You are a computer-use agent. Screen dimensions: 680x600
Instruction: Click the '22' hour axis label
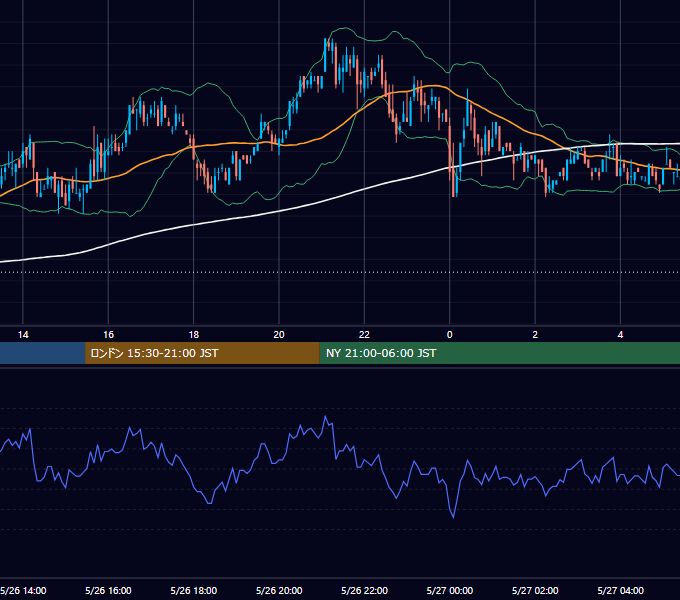[364, 335]
